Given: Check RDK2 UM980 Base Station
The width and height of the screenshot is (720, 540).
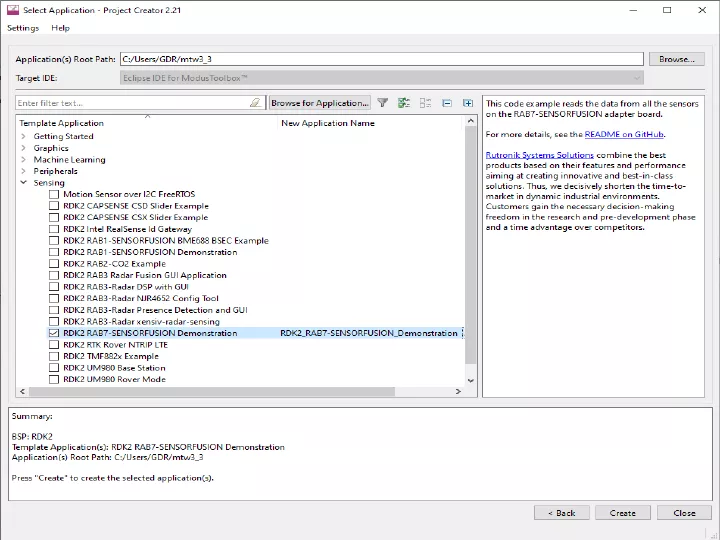Looking at the screenshot, I should click(x=54, y=368).
